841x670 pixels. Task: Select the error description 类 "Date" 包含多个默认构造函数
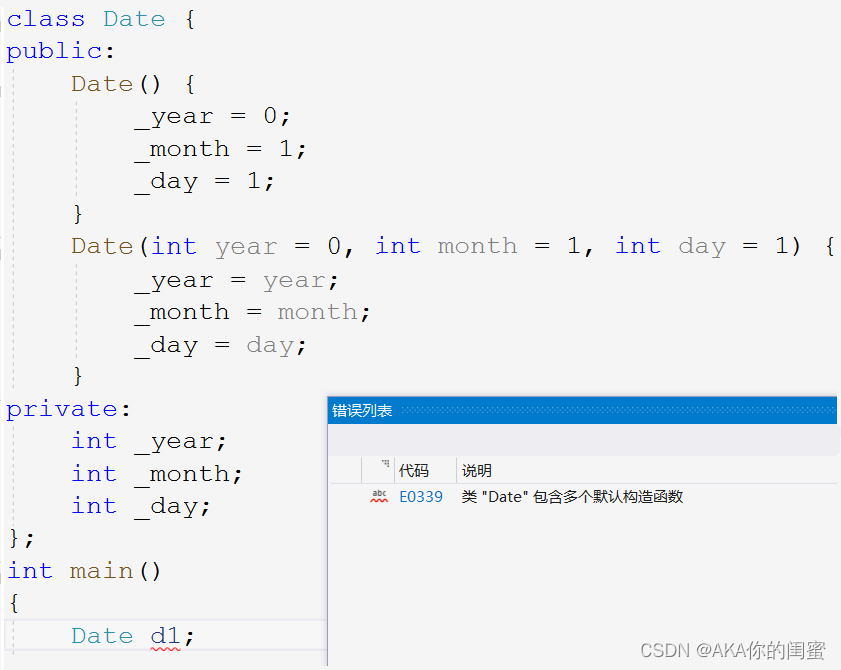pos(572,497)
